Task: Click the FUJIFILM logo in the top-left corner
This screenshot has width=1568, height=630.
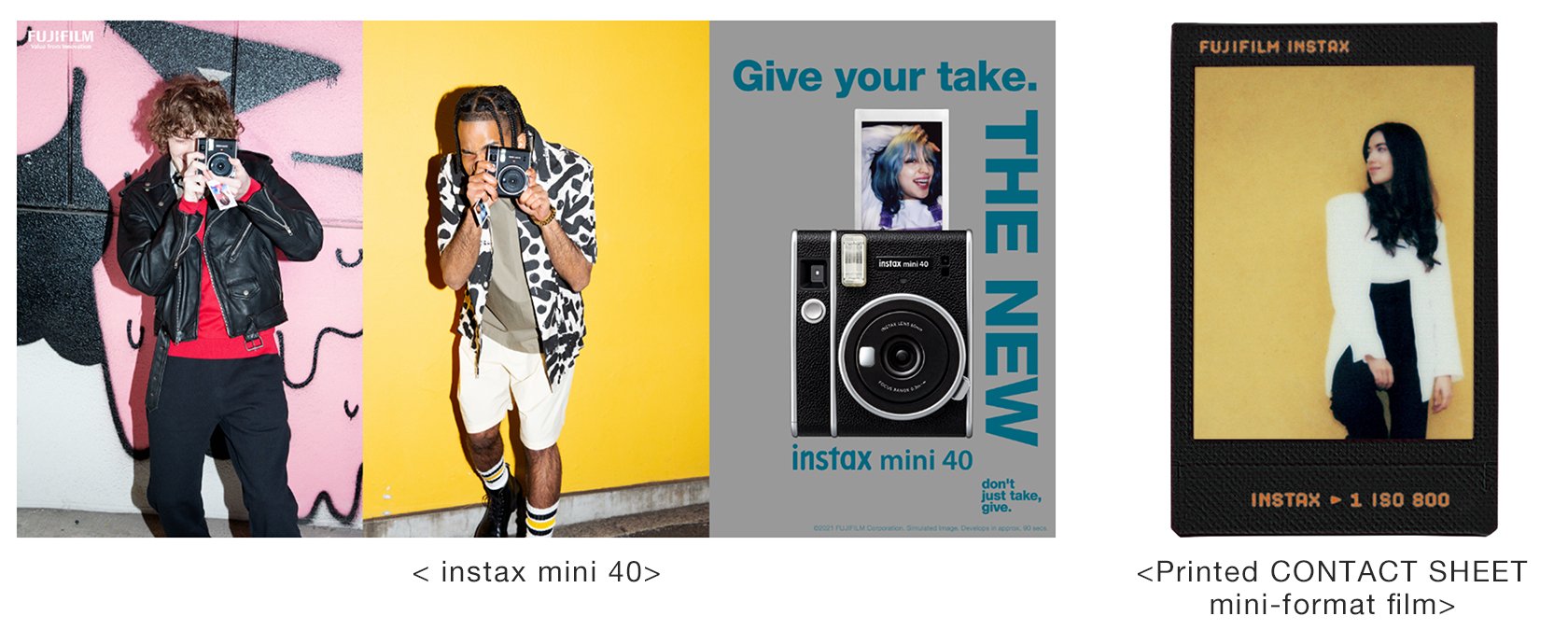Action: [x=60, y=38]
